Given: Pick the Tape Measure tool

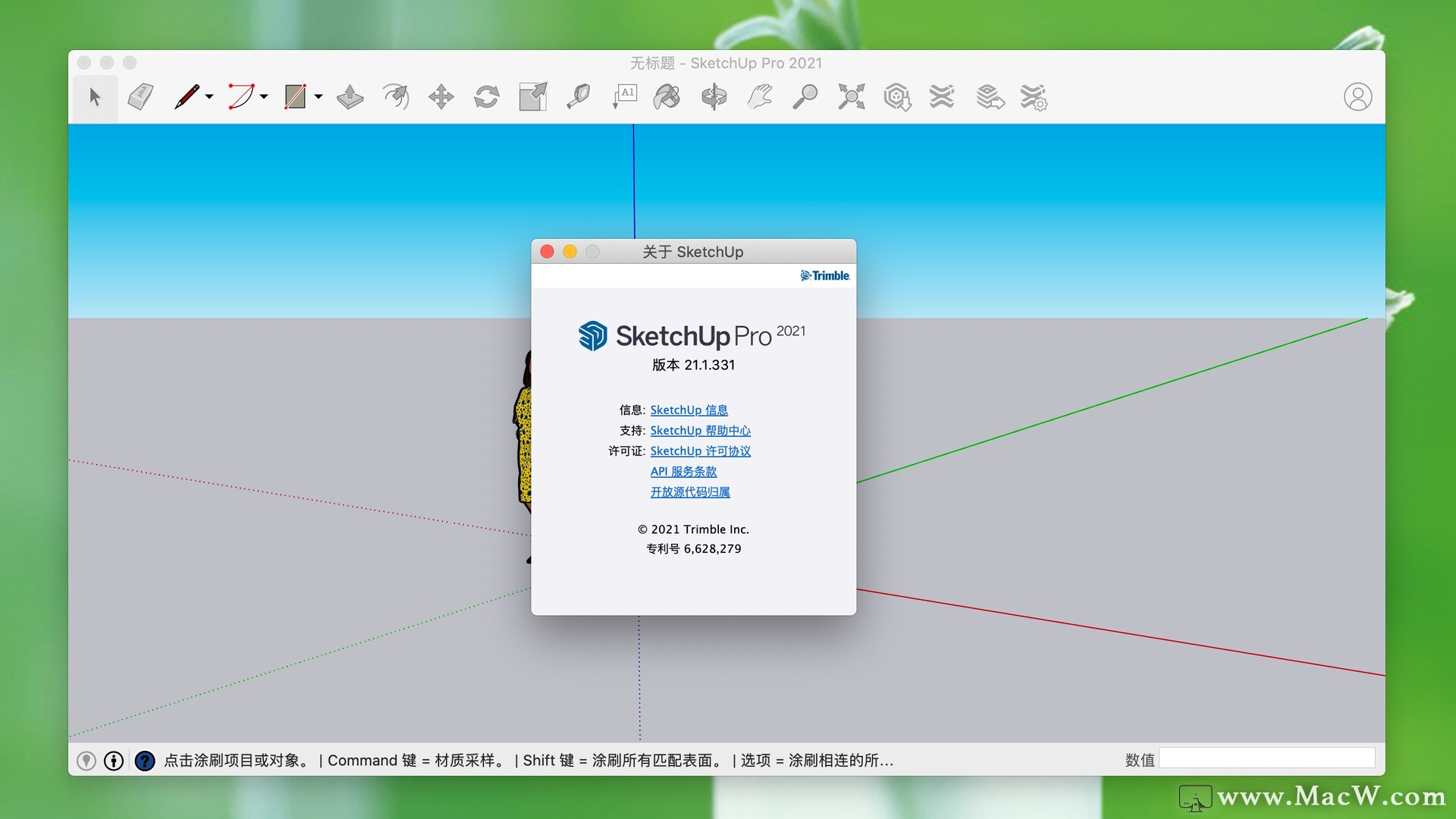Looking at the screenshot, I should tap(578, 97).
